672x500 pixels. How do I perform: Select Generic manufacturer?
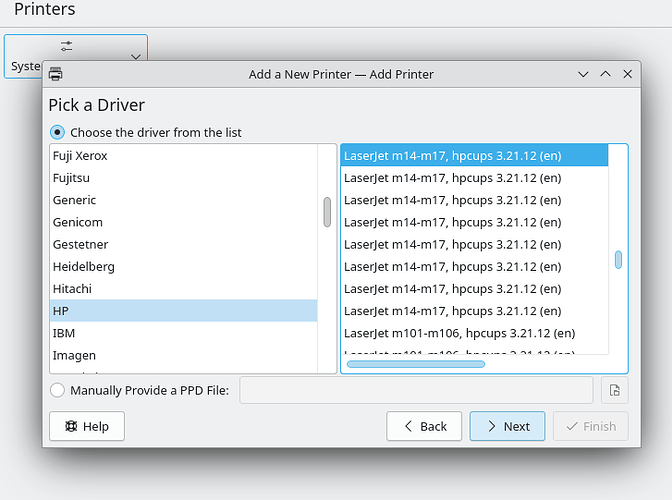click(183, 200)
